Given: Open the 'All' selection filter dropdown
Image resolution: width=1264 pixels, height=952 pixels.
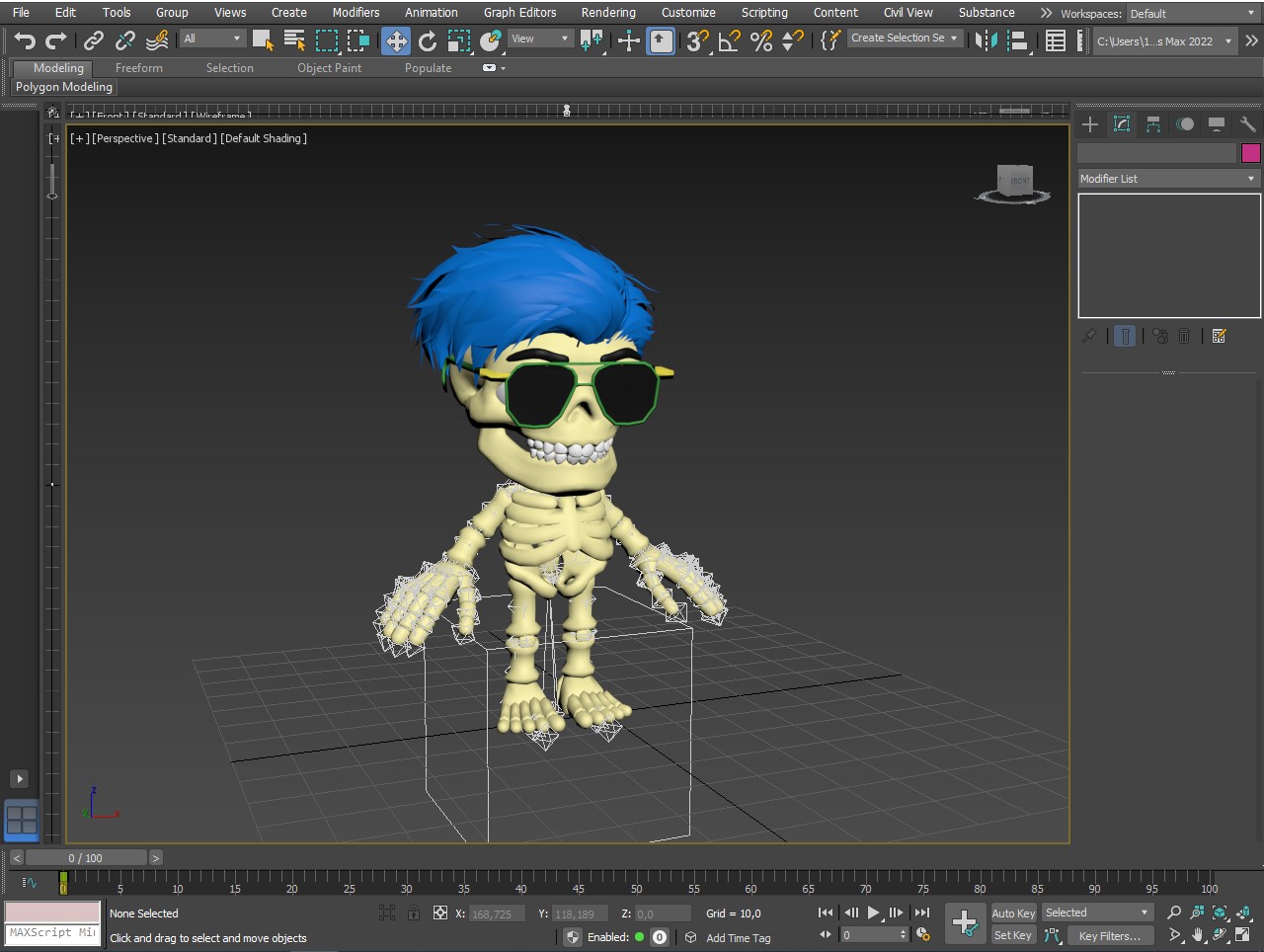Looking at the screenshot, I should [211, 39].
